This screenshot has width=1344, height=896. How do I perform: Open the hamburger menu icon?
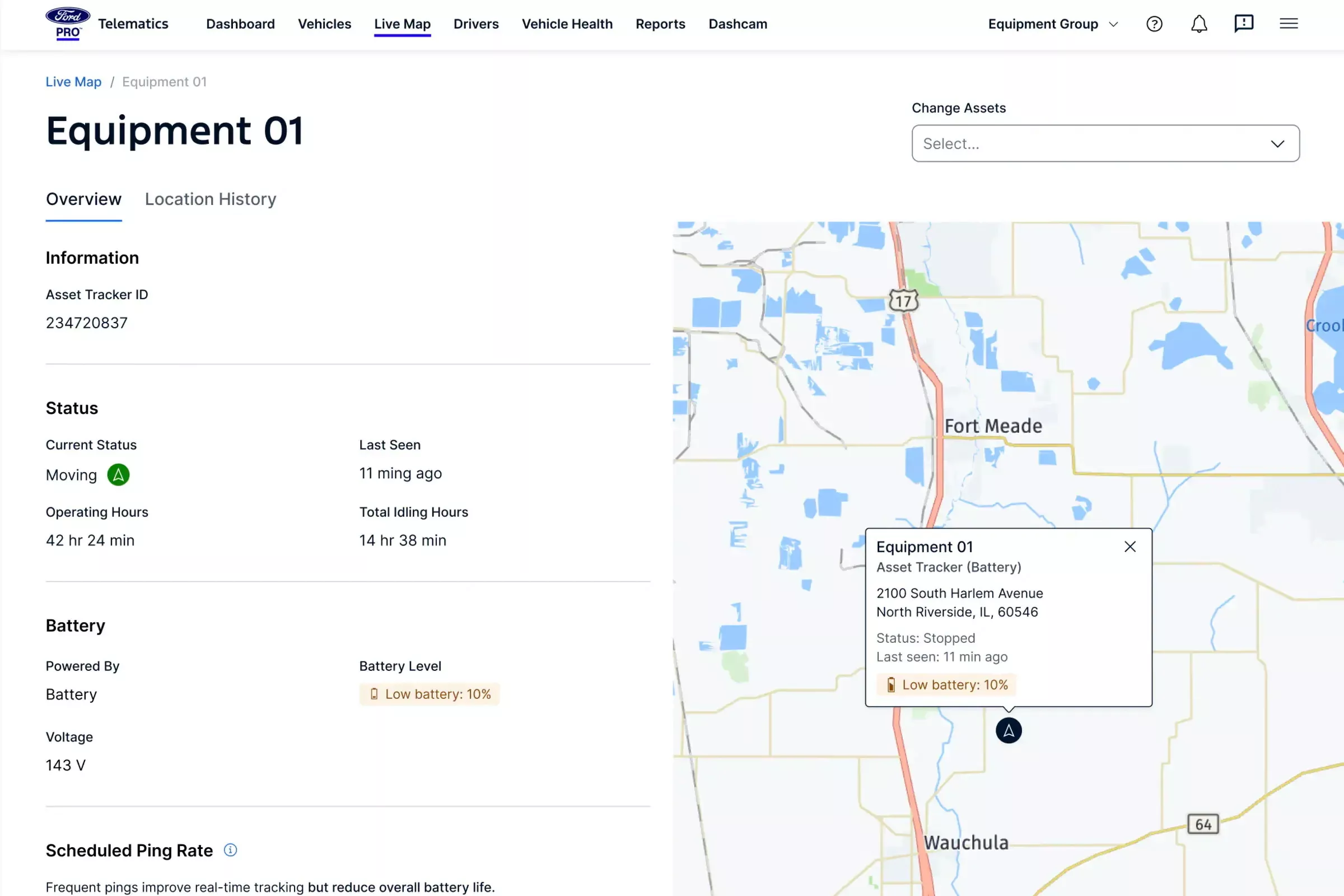[x=1288, y=24]
